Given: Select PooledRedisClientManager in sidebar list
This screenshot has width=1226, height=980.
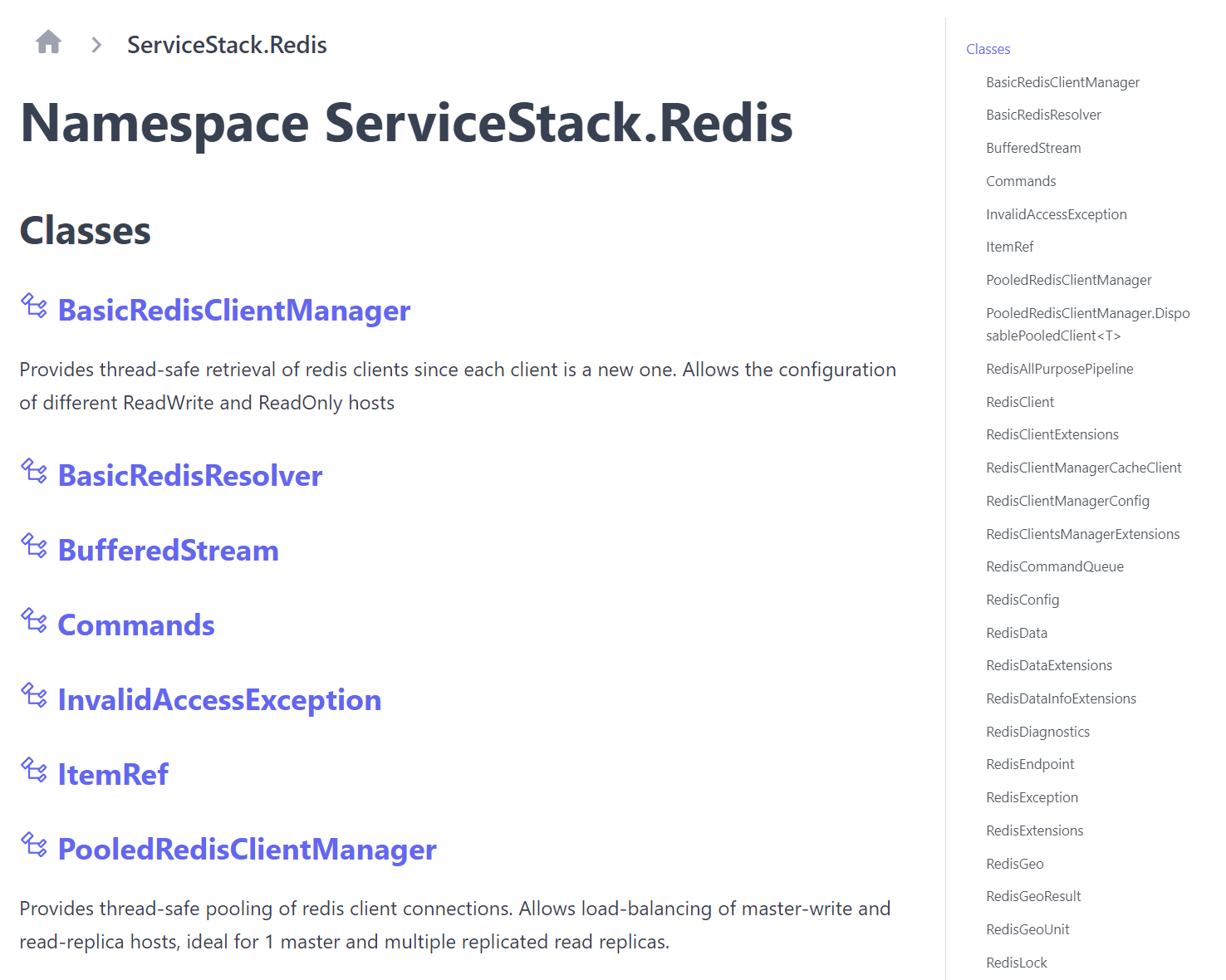Looking at the screenshot, I should pyautogui.click(x=1068, y=280).
